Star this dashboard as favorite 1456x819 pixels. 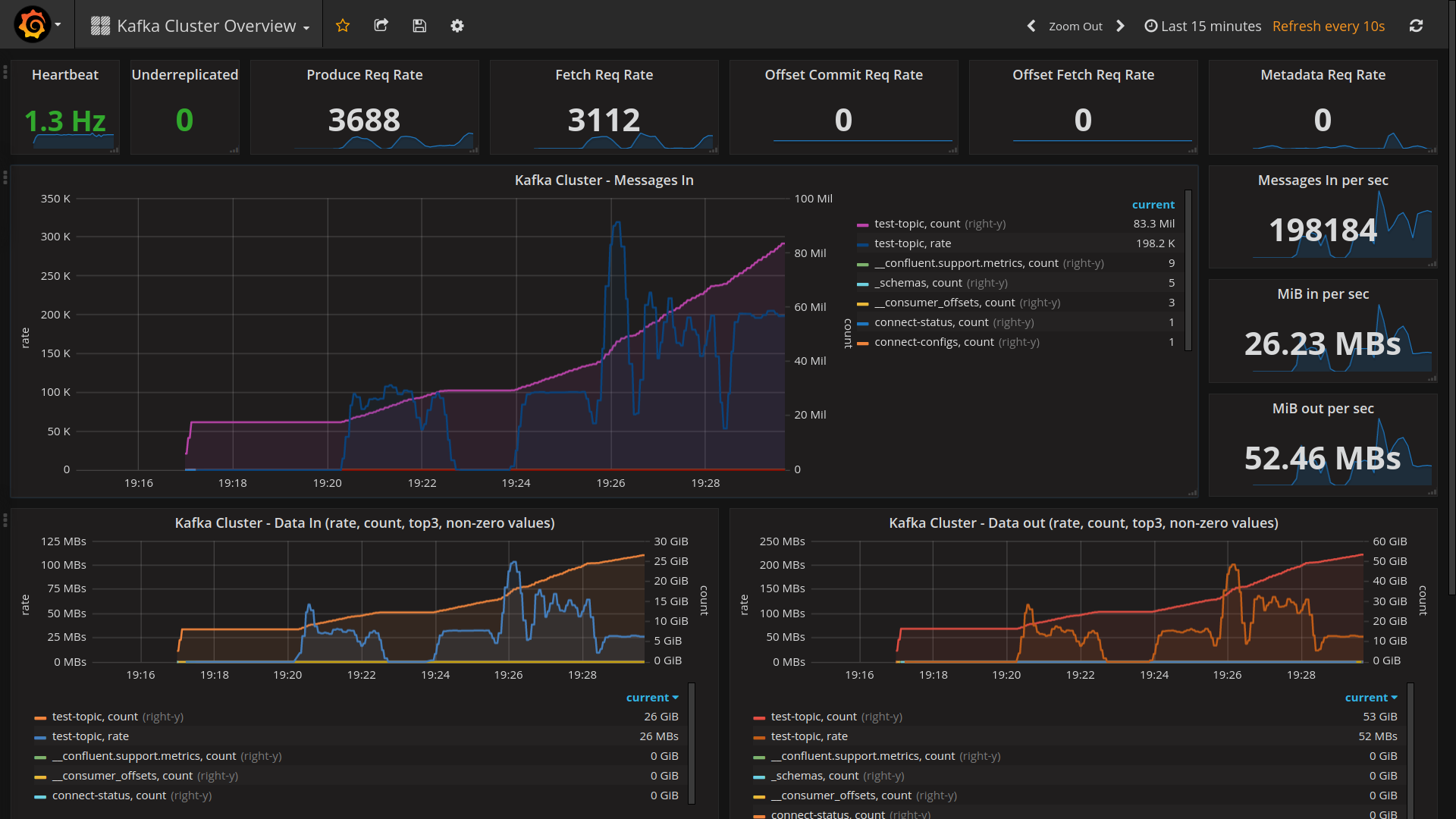click(x=343, y=26)
